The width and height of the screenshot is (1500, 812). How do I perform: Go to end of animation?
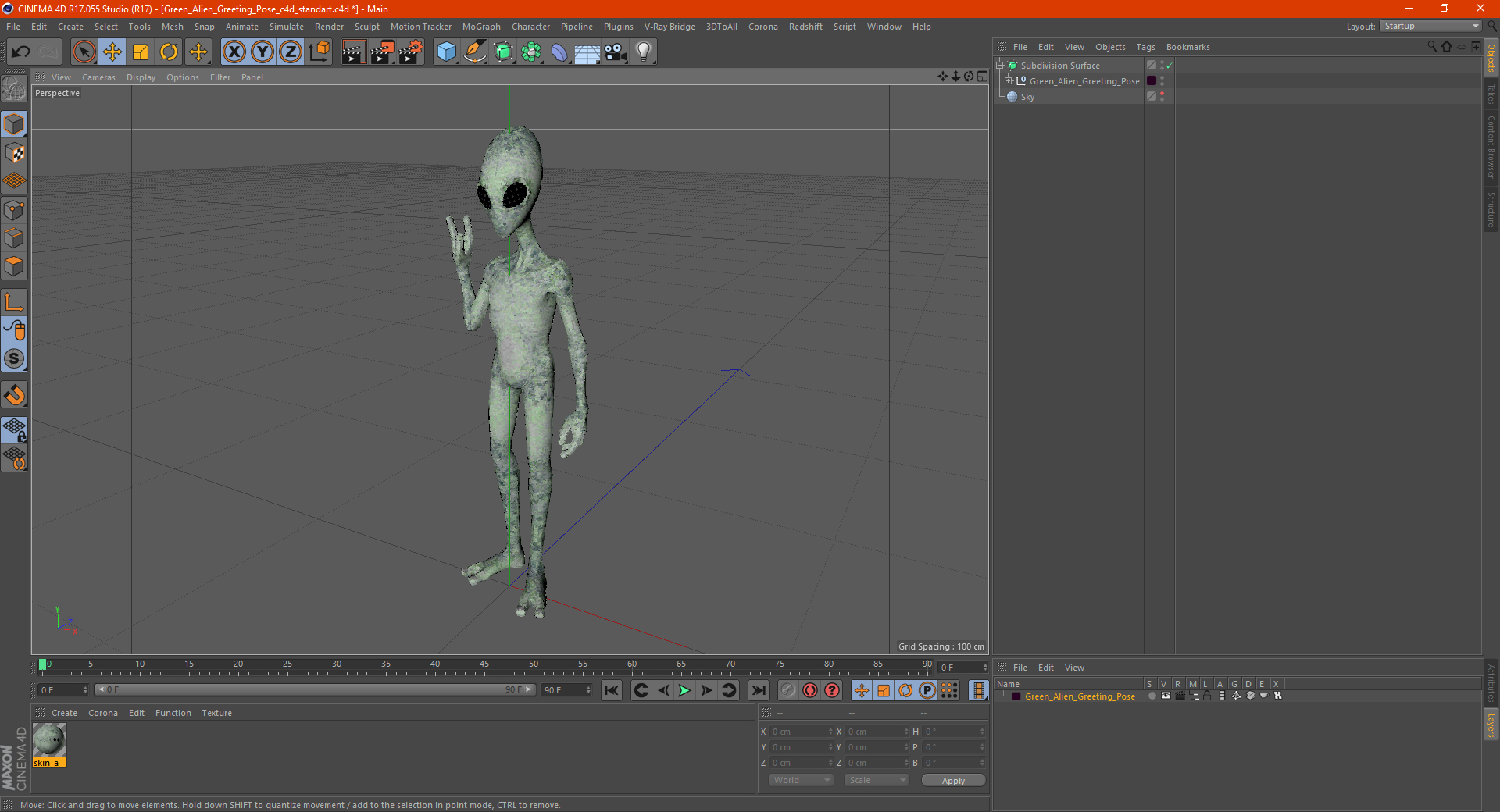(x=758, y=690)
